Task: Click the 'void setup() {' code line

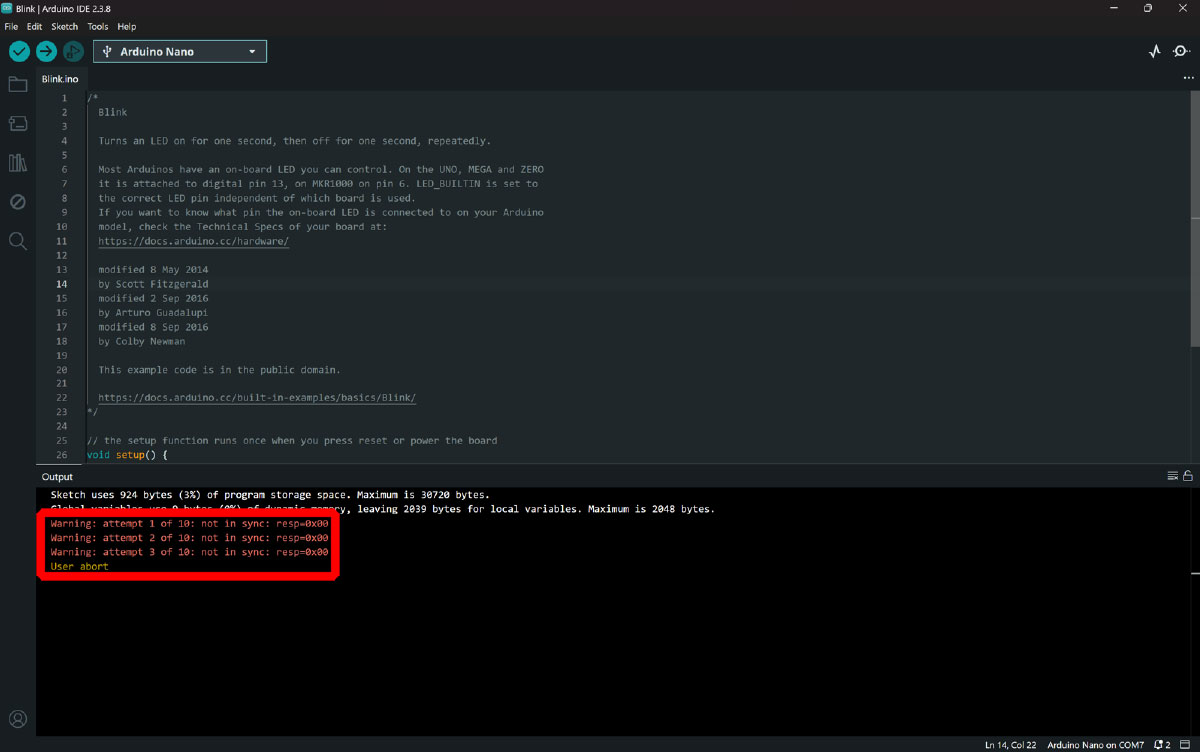Action: [x=127, y=455]
